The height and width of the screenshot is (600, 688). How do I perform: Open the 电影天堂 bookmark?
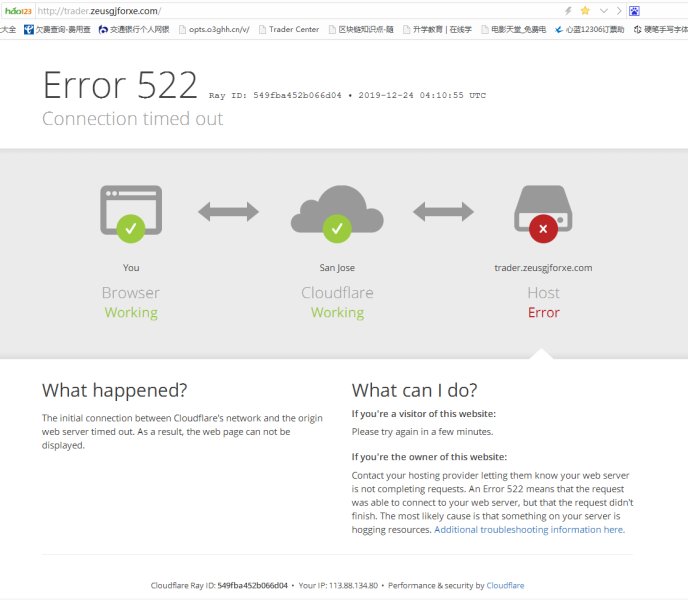click(x=513, y=29)
